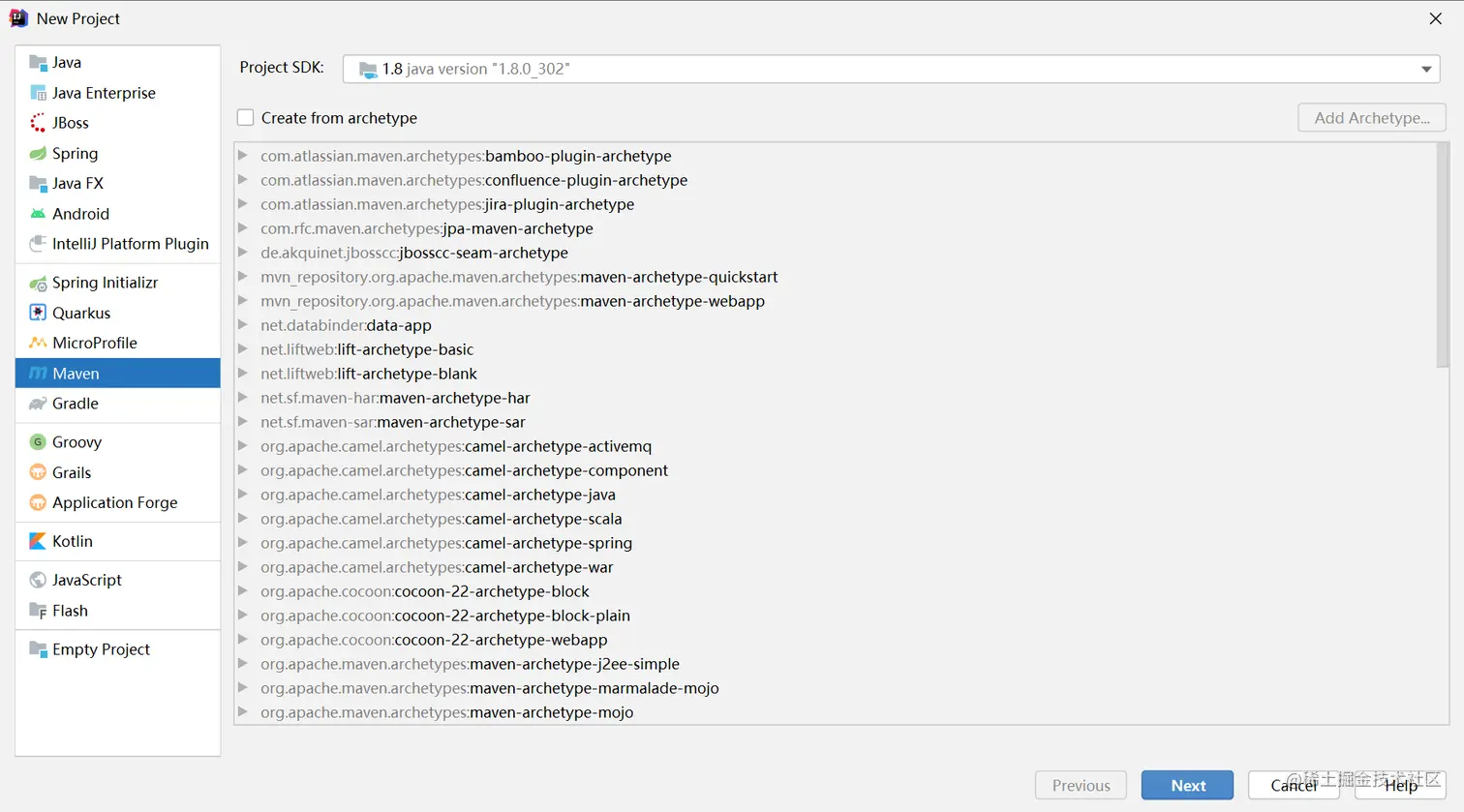Select Empty Project type label
1464x812 pixels.
pyautogui.click(x=101, y=649)
